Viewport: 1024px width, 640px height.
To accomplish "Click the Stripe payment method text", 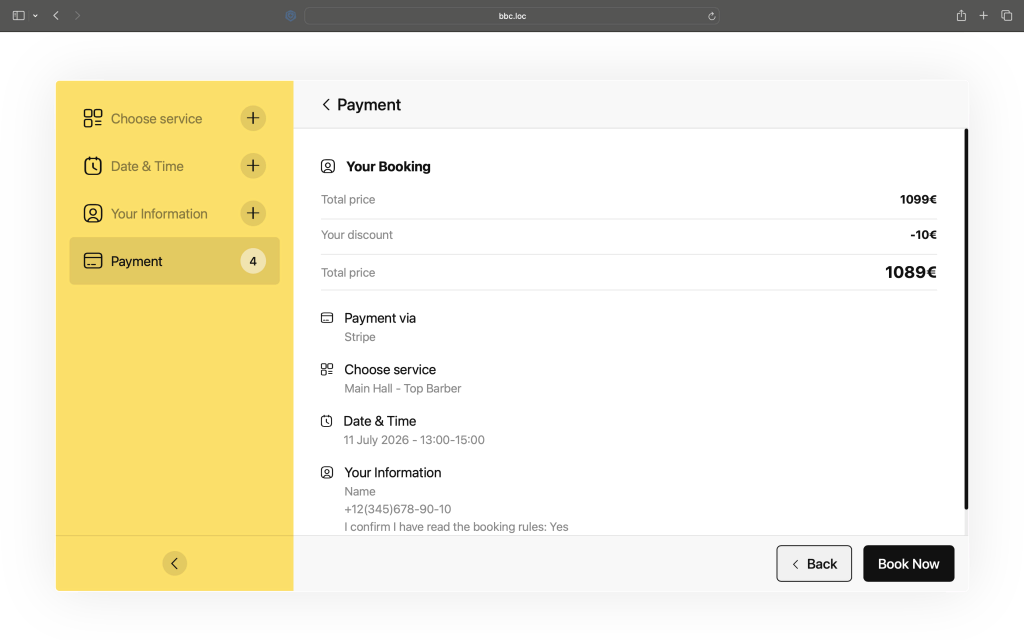I will [x=360, y=337].
